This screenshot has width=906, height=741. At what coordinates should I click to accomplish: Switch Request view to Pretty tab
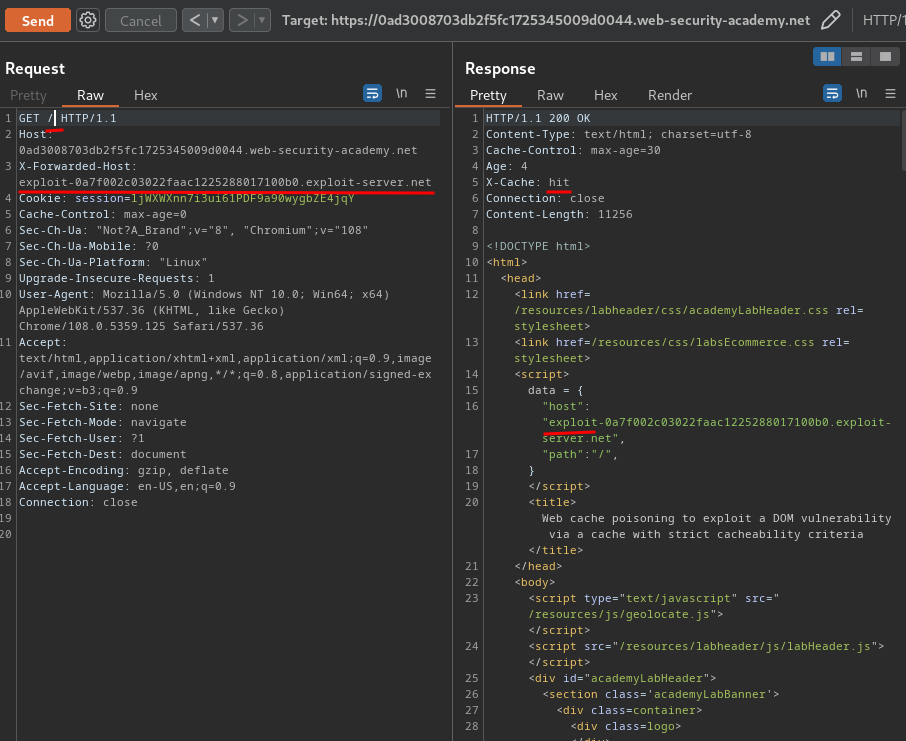[28, 95]
